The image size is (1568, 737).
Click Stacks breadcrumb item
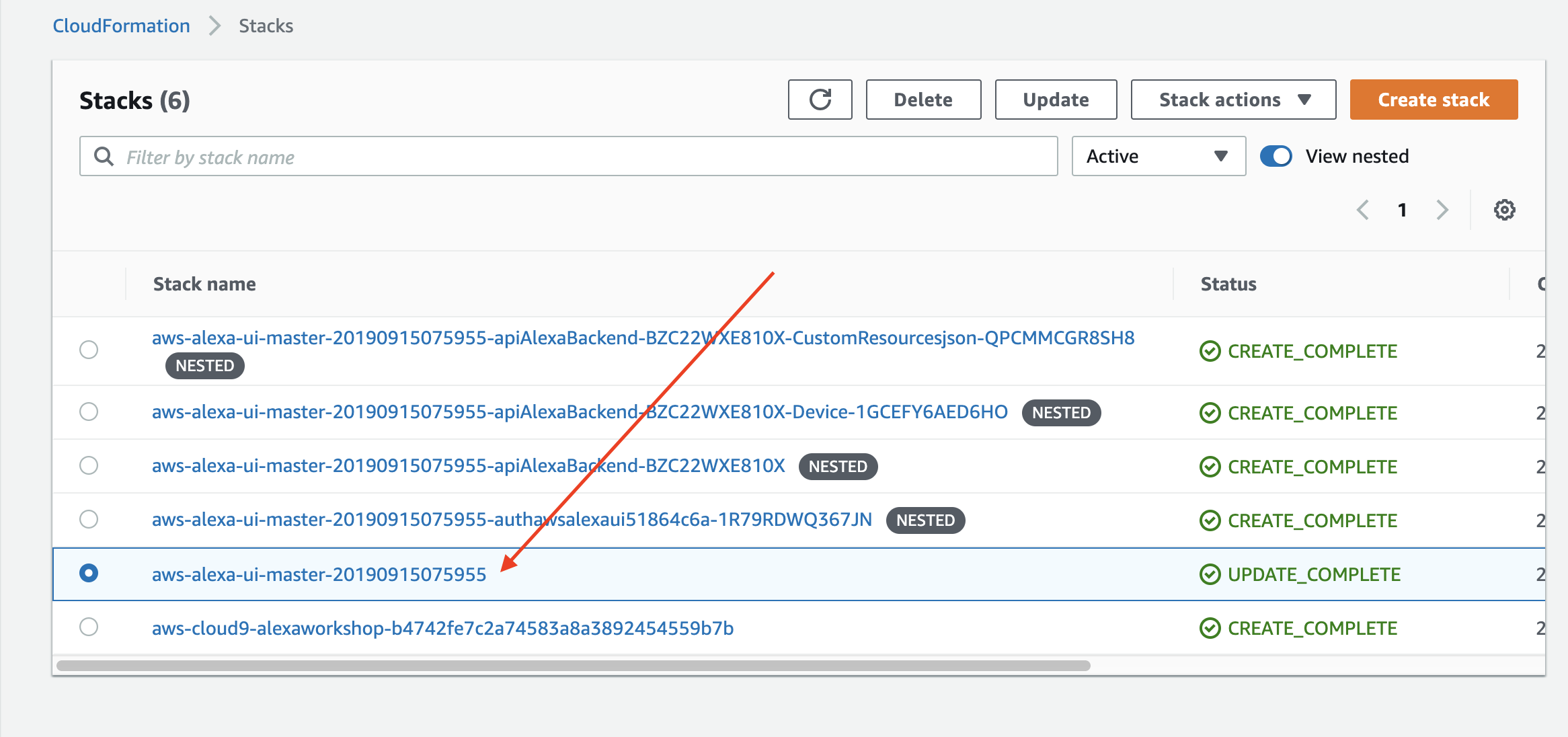click(x=266, y=26)
